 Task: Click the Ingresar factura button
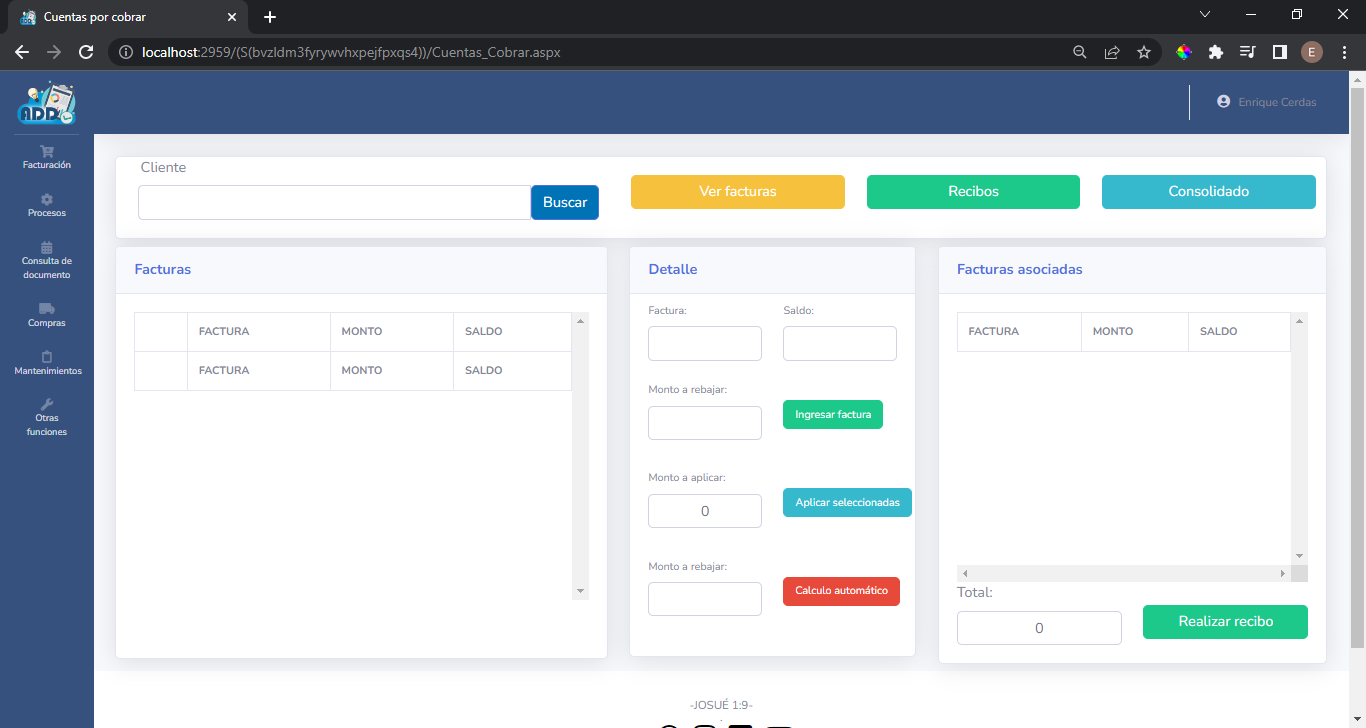[832, 414]
